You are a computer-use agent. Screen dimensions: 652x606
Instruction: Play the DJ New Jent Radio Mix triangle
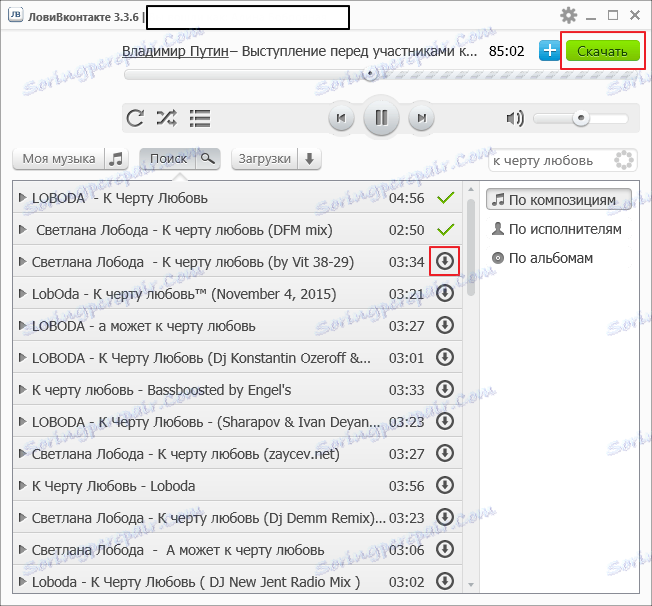point(22,581)
